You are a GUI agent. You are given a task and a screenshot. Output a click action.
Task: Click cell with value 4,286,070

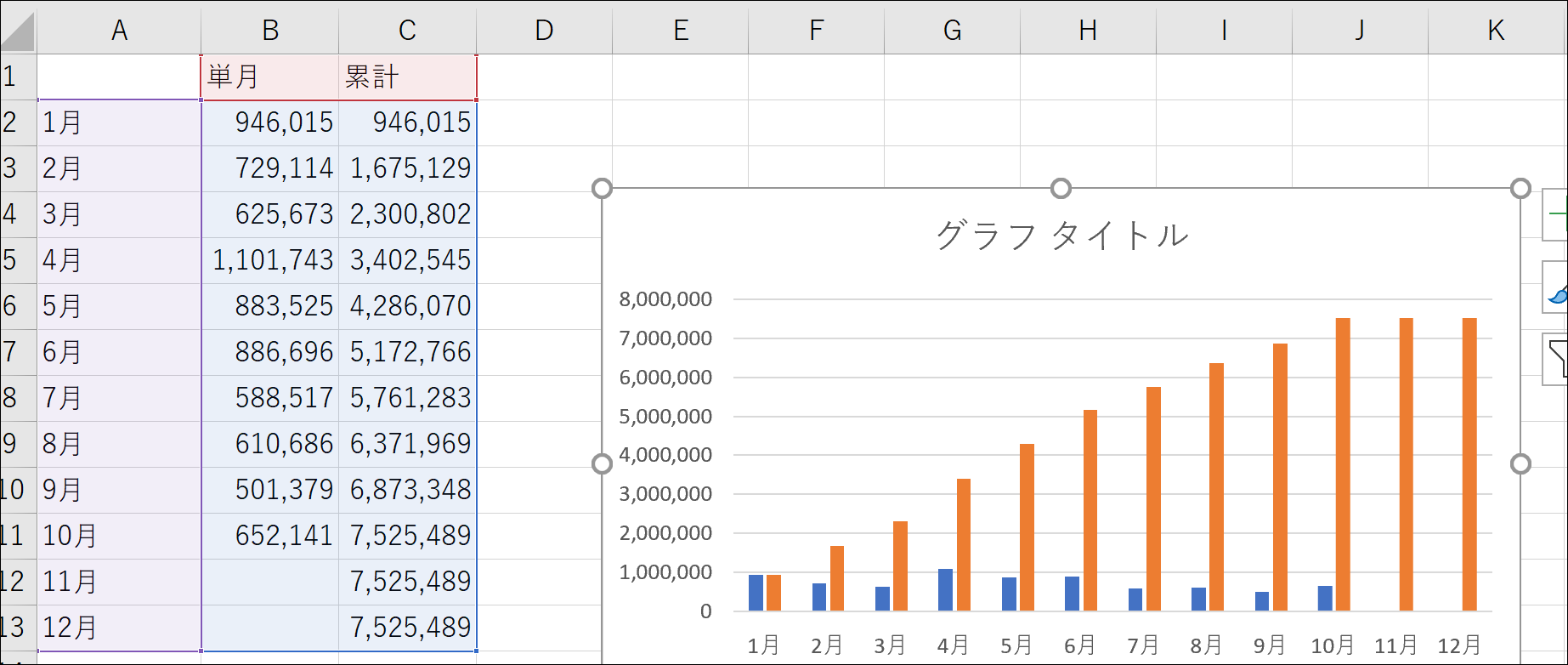[407, 306]
